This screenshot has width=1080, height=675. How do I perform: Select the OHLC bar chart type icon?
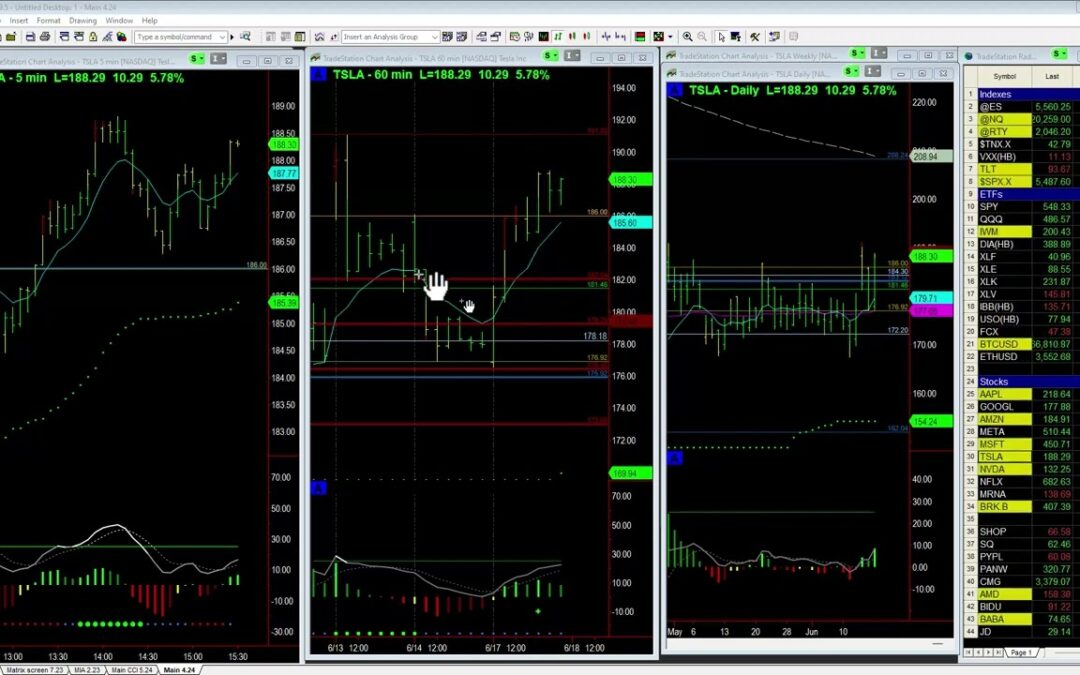click(x=558, y=37)
